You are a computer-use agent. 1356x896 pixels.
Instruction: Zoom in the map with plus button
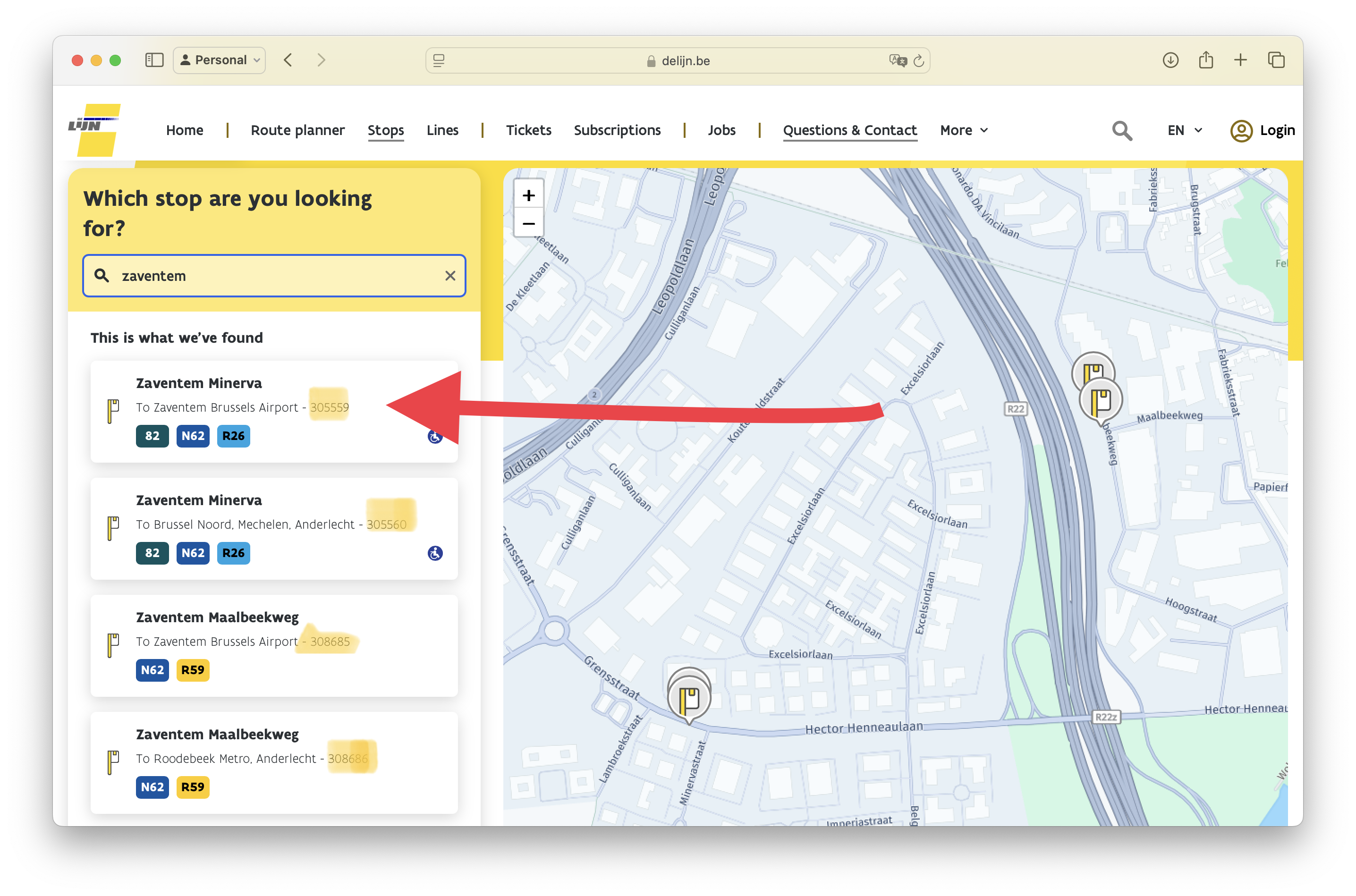coord(529,195)
